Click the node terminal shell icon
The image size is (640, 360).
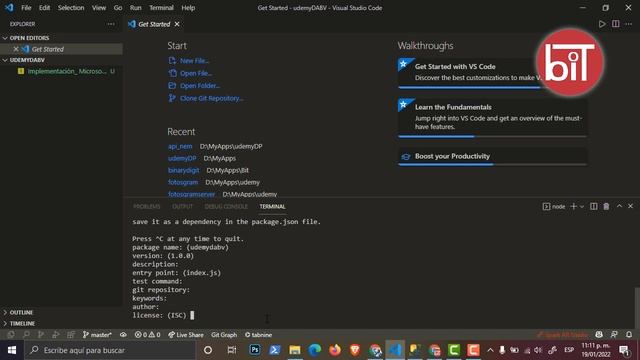[546, 207]
